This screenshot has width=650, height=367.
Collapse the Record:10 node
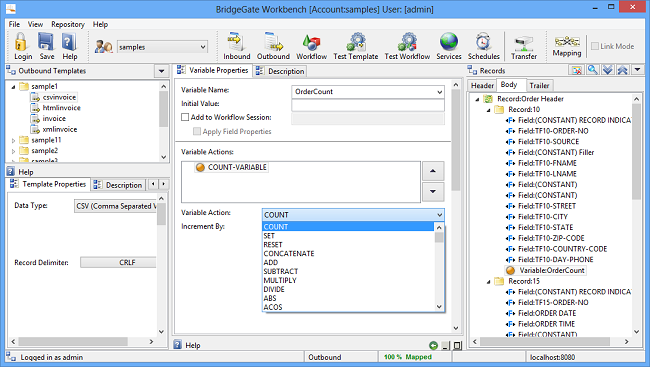[489, 110]
